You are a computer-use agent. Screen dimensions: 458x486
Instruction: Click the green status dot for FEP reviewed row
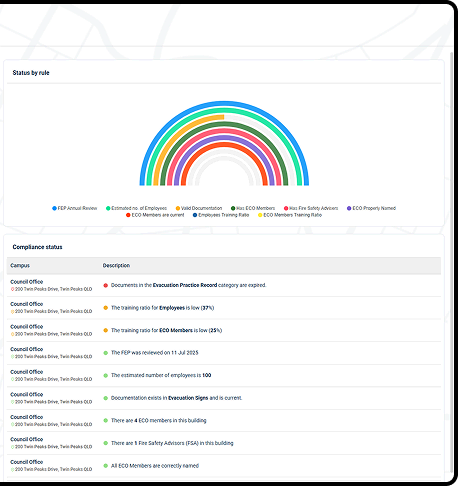tap(106, 353)
